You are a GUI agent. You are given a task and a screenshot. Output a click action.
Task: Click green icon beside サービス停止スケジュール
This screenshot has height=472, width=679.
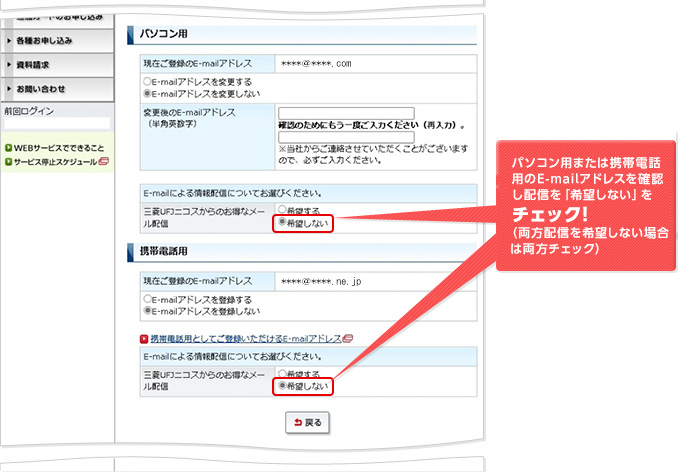8,162
